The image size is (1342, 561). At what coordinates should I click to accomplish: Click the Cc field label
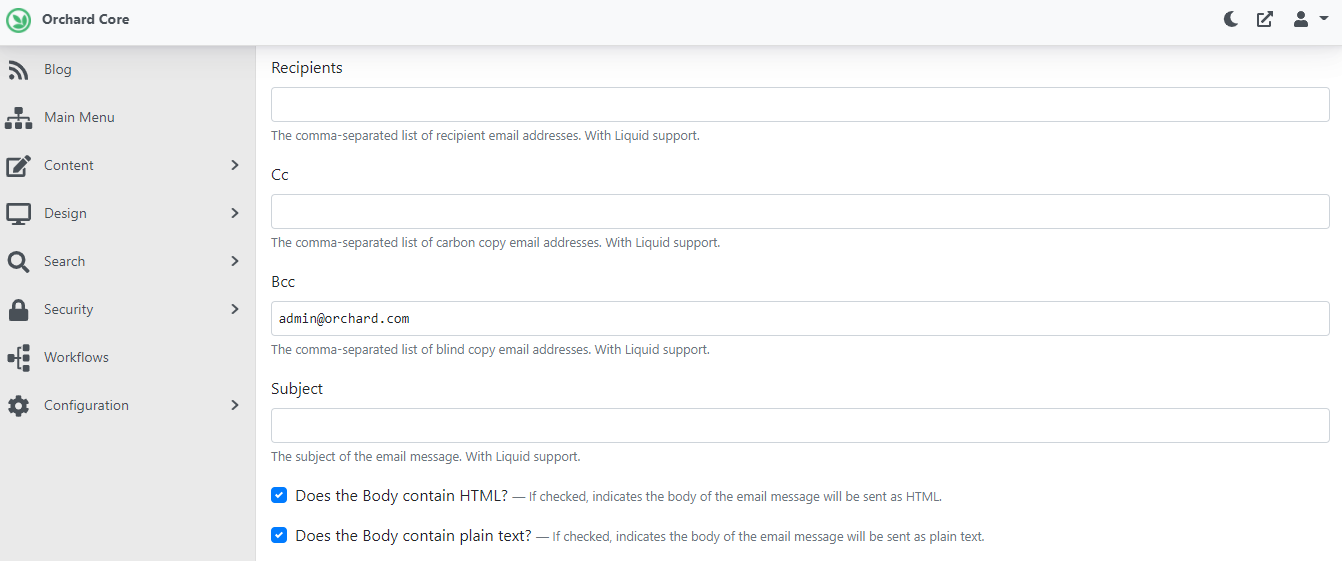280,175
